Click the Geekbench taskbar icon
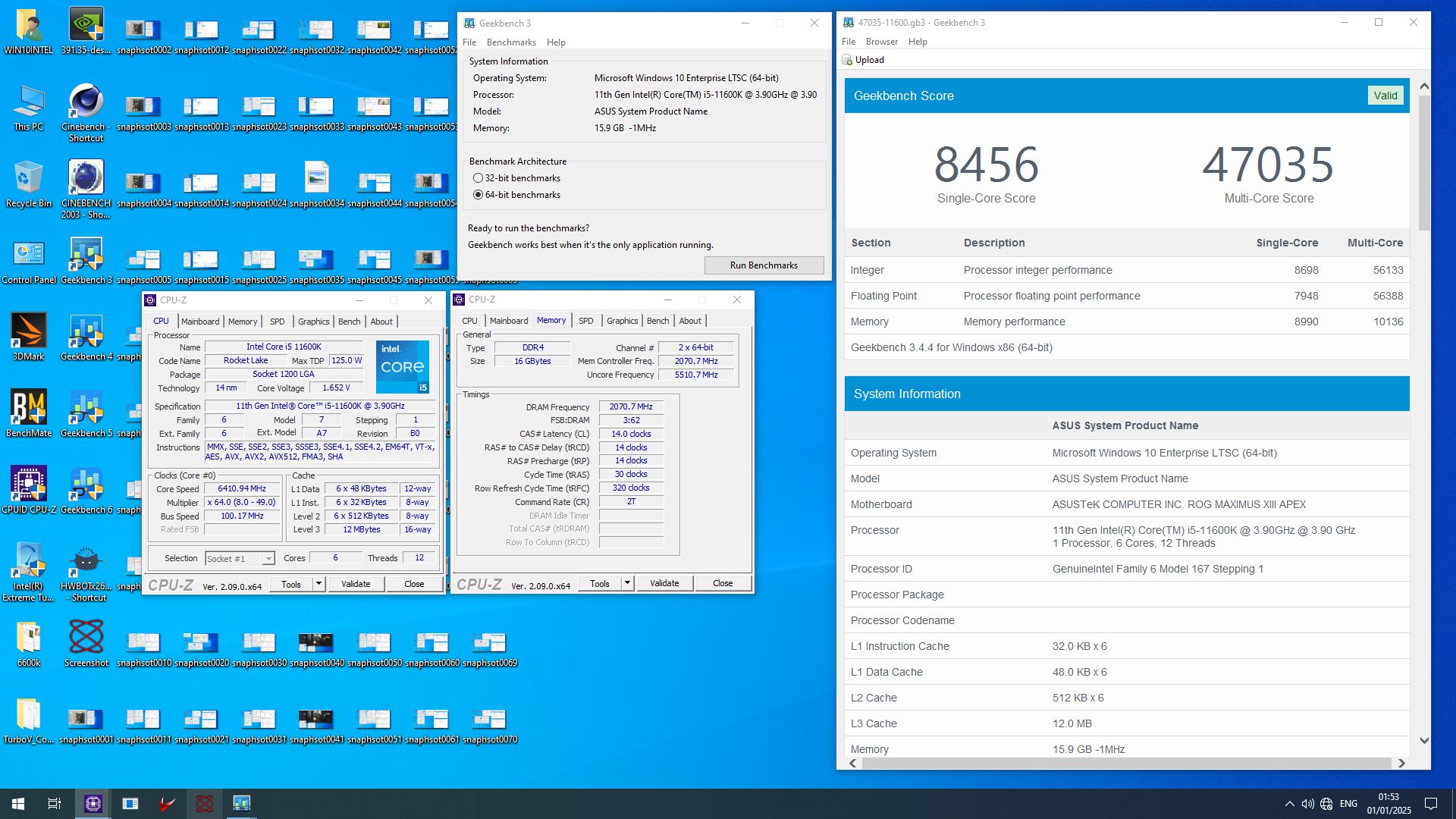The width and height of the screenshot is (1456, 819). (241, 803)
